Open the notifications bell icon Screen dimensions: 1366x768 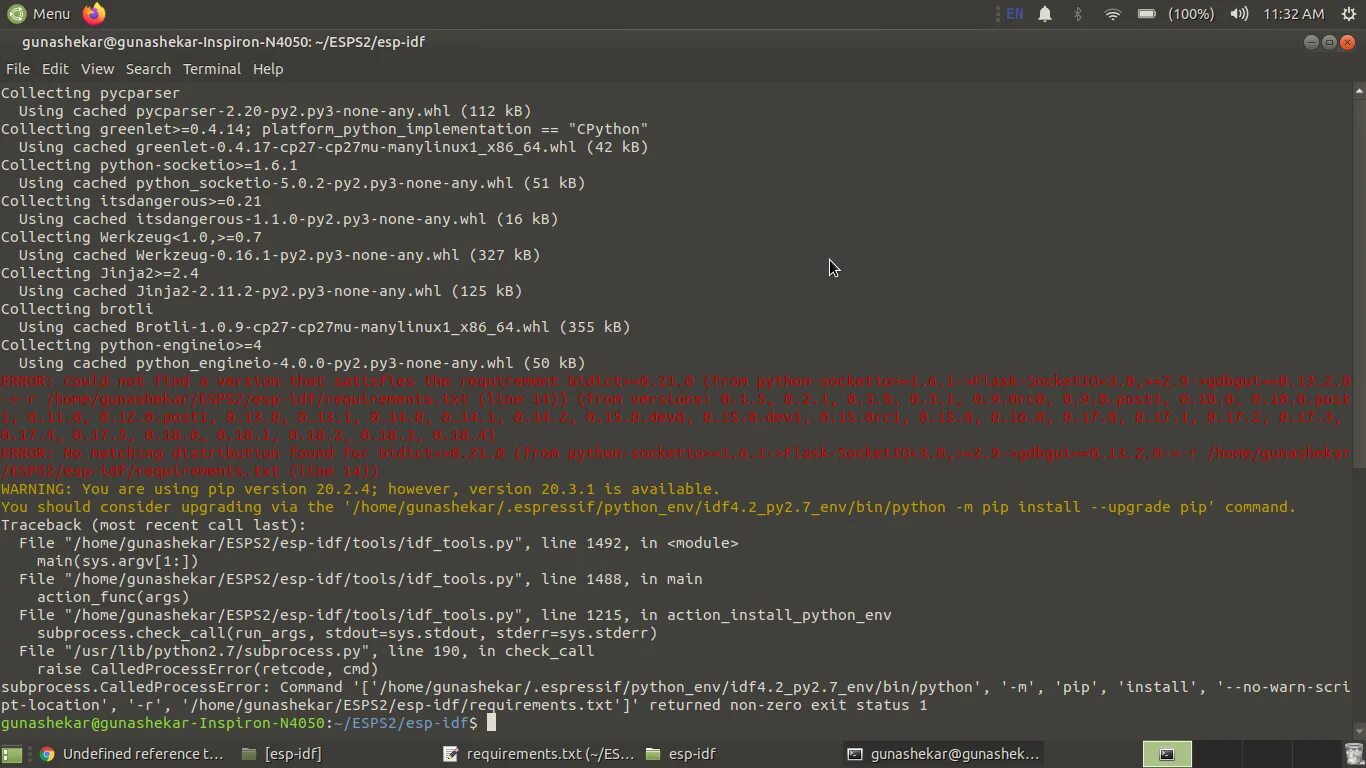pyautogui.click(x=1045, y=14)
